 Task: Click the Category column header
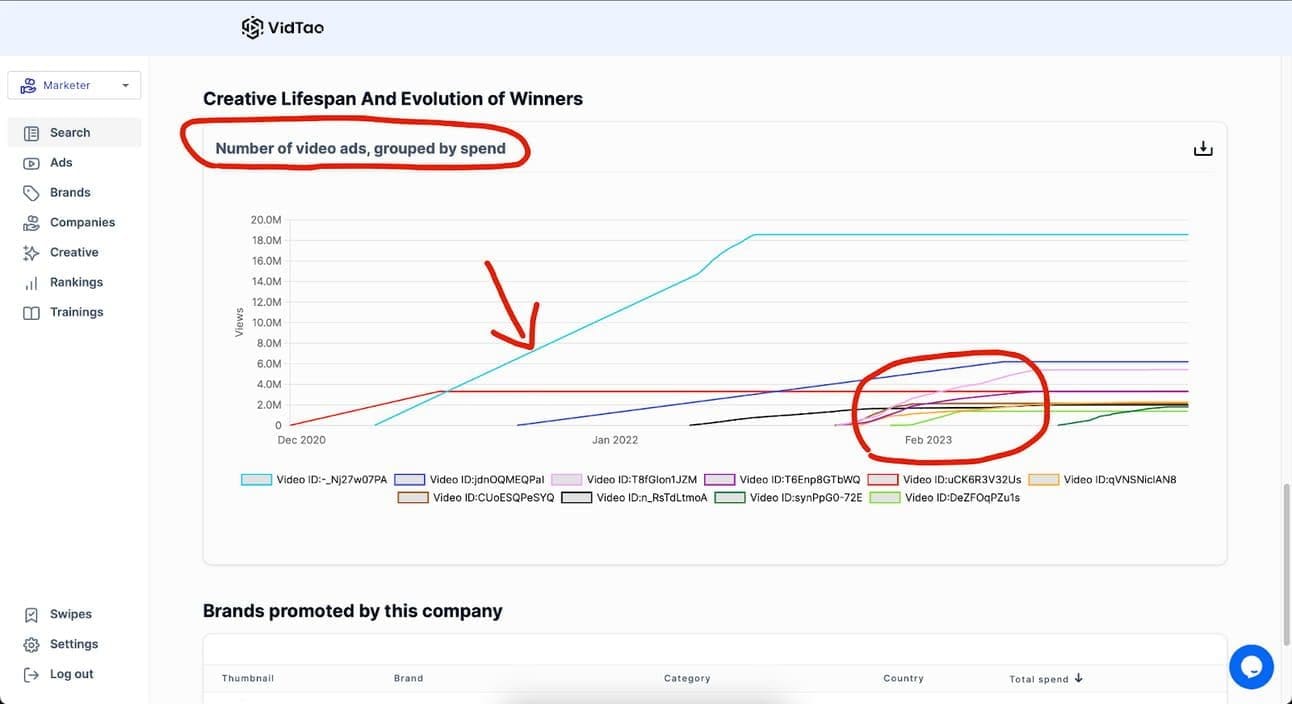pyautogui.click(x=687, y=679)
